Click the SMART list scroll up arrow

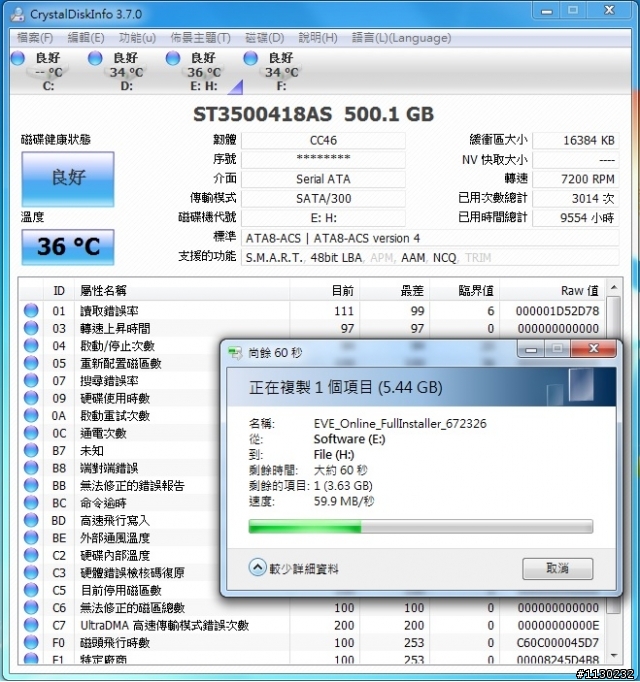[x=614, y=287]
